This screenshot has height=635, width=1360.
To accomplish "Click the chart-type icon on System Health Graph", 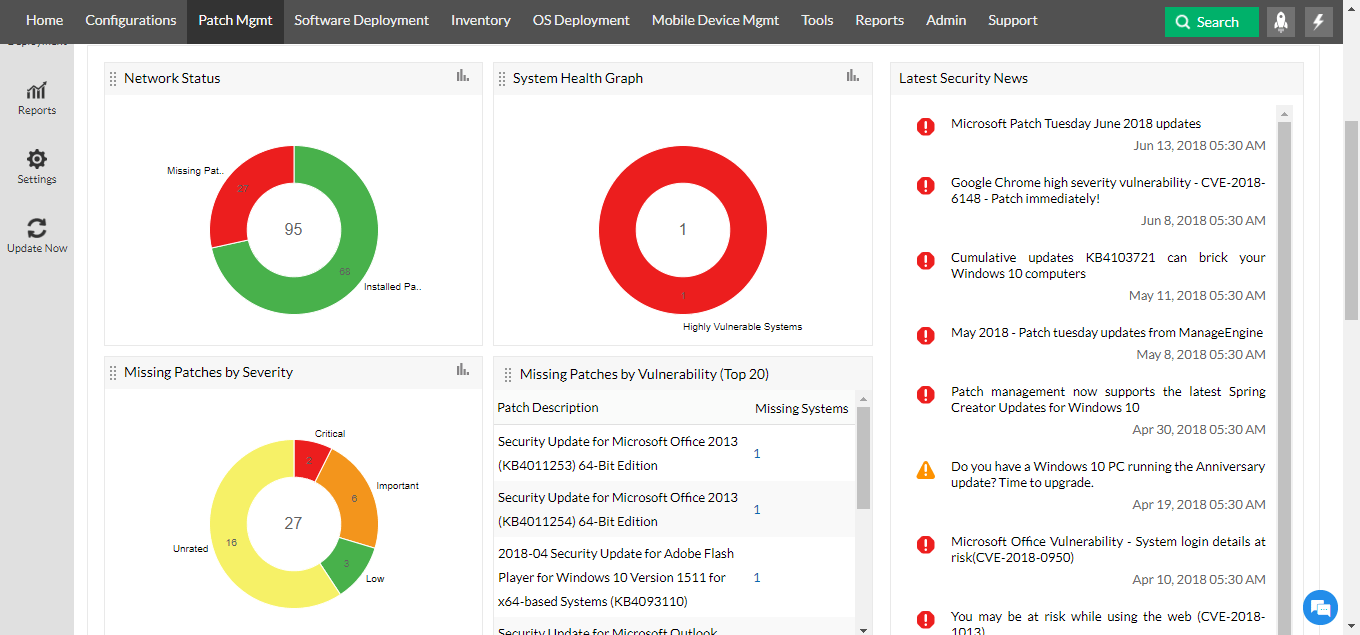I will click(852, 75).
